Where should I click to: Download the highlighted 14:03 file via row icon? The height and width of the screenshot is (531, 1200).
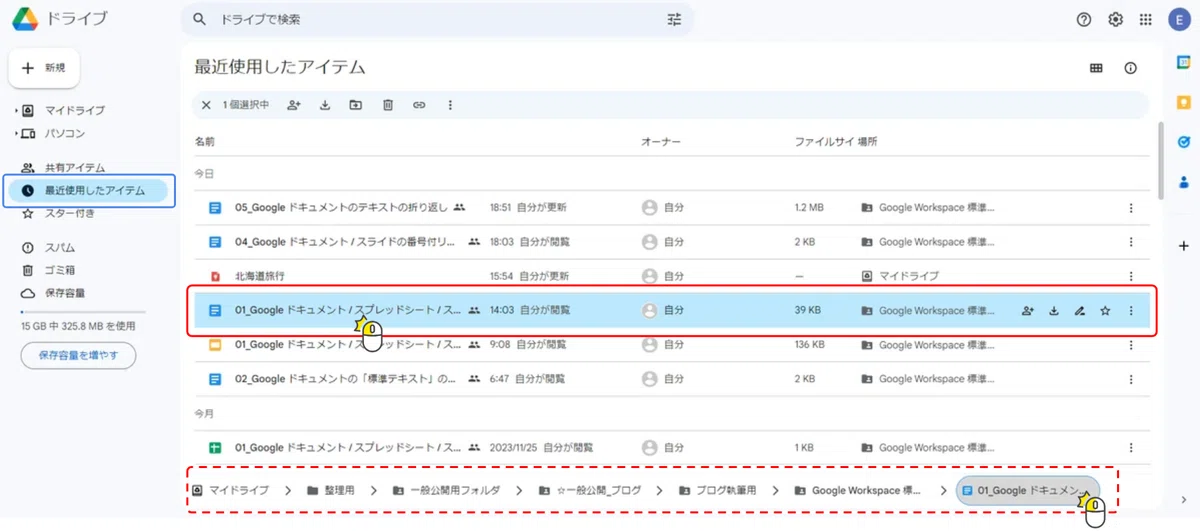point(1054,311)
